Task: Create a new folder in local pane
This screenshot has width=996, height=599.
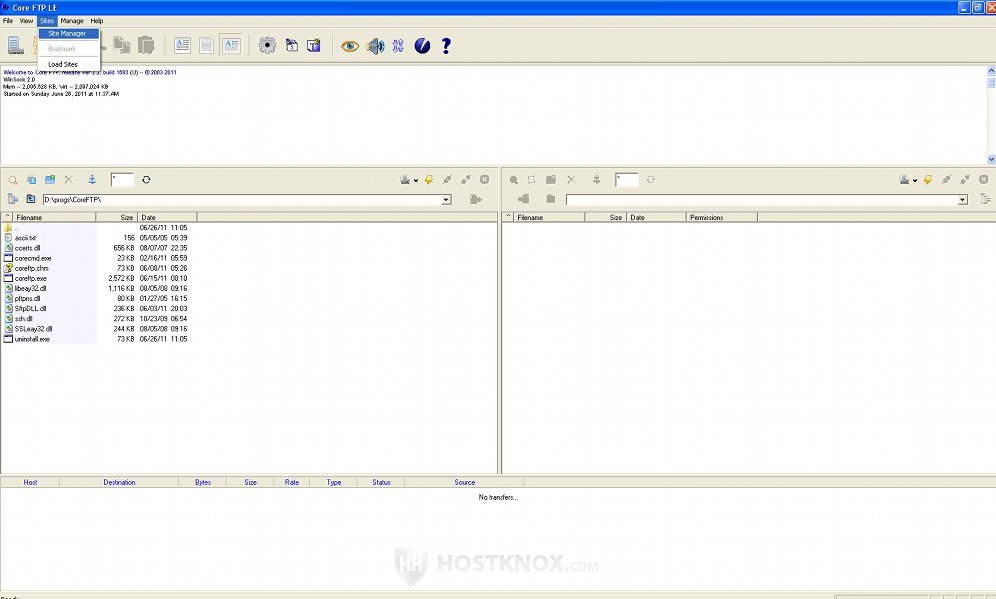Action: [50, 180]
